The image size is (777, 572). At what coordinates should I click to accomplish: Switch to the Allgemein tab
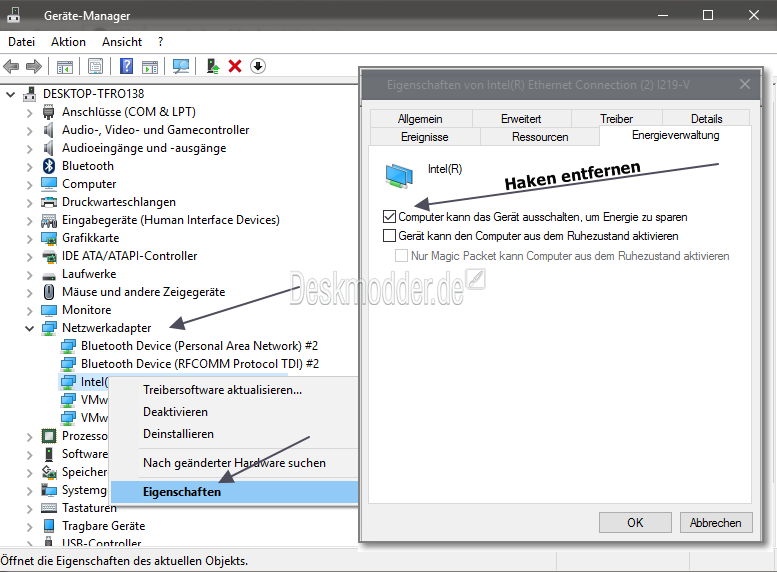[420, 119]
